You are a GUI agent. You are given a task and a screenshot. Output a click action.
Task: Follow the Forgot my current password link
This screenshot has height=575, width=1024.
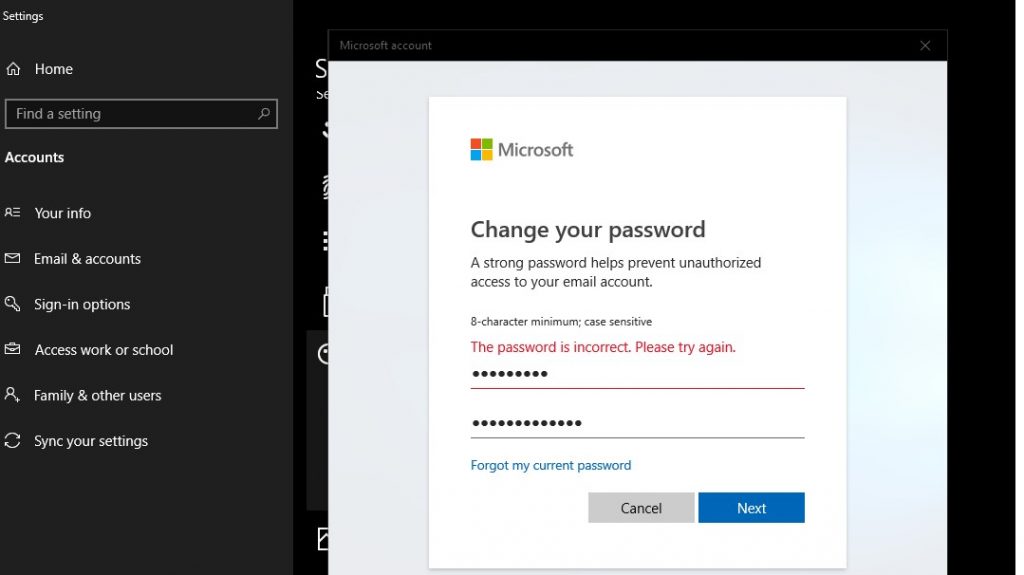[551, 465]
